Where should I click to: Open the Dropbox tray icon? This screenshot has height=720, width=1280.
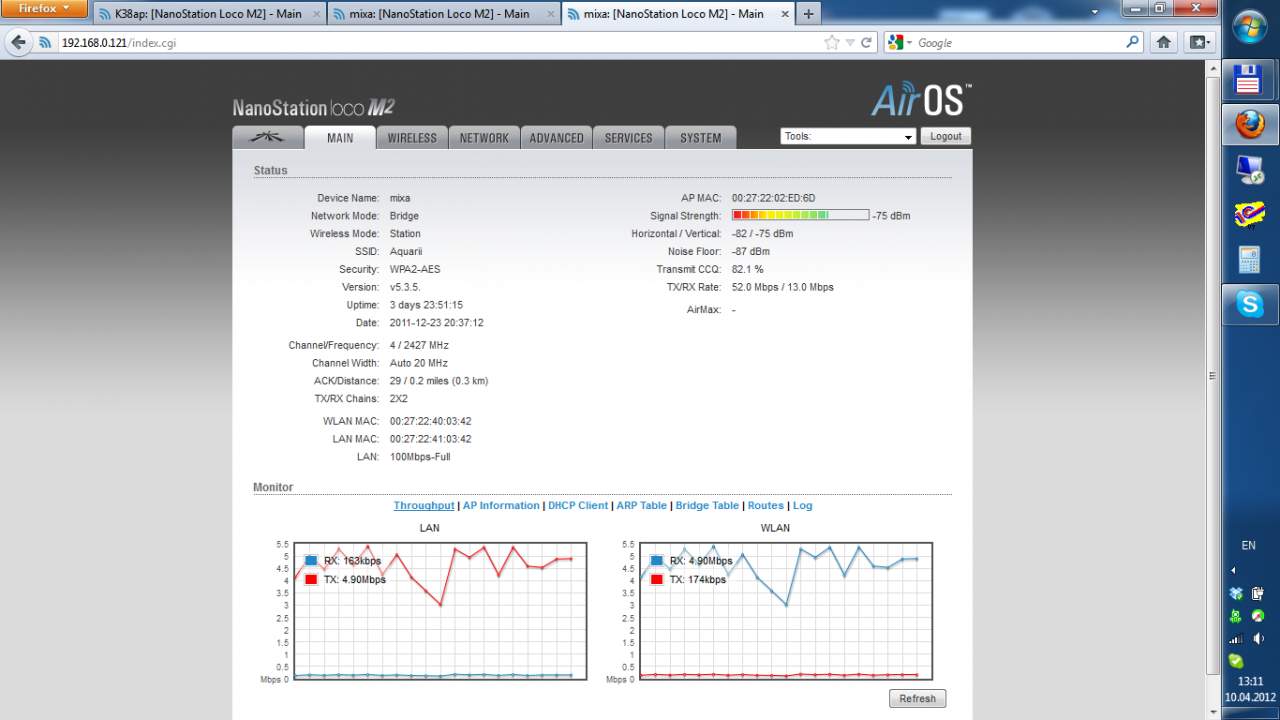point(1238,593)
